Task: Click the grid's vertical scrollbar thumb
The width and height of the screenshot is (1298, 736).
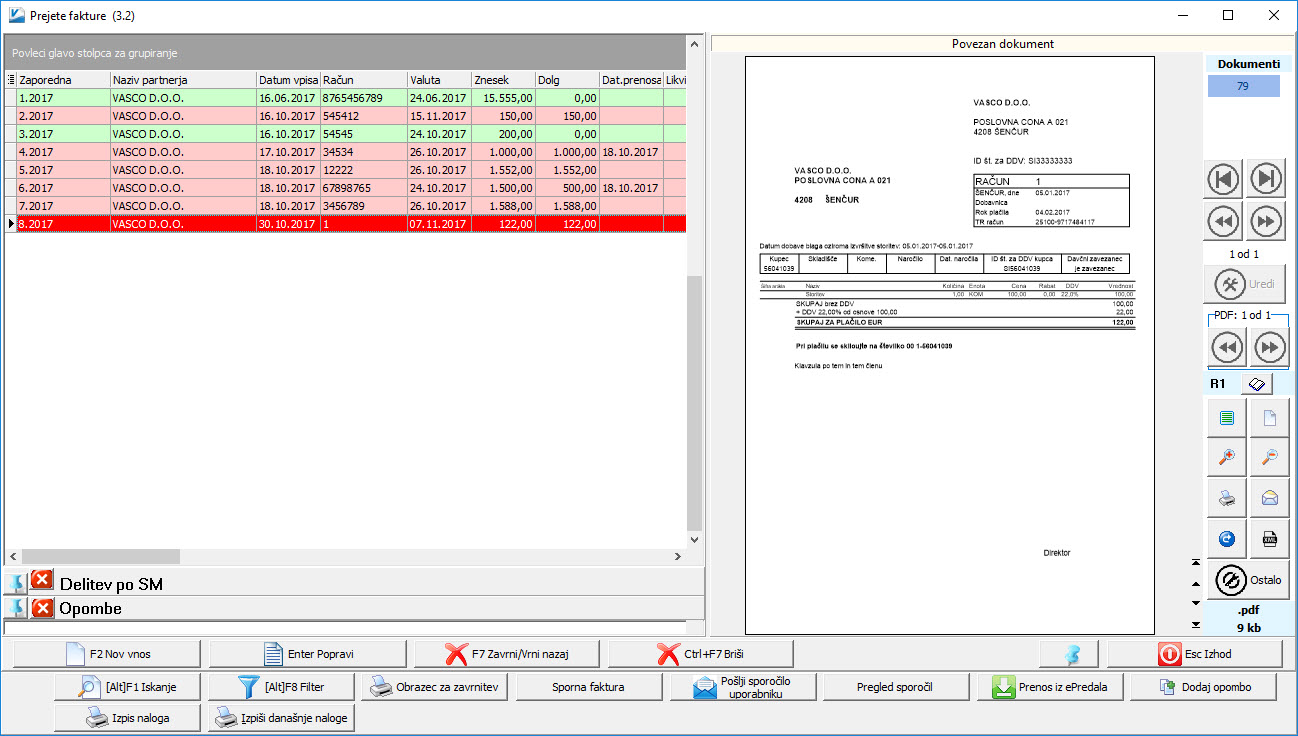Action: pyautogui.click(x=696, y=403)
